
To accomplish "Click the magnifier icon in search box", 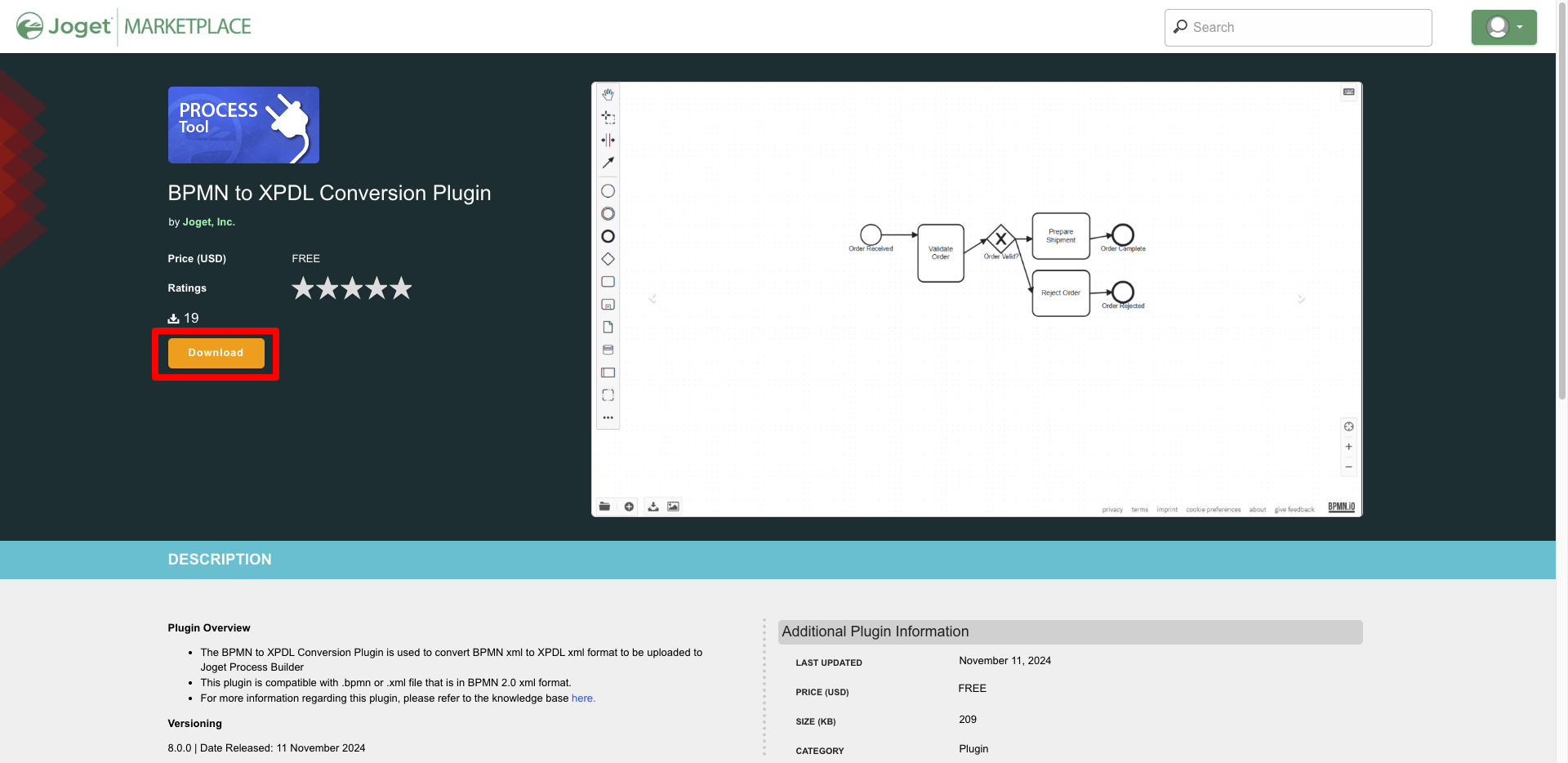I will (x=1180, y=27).
